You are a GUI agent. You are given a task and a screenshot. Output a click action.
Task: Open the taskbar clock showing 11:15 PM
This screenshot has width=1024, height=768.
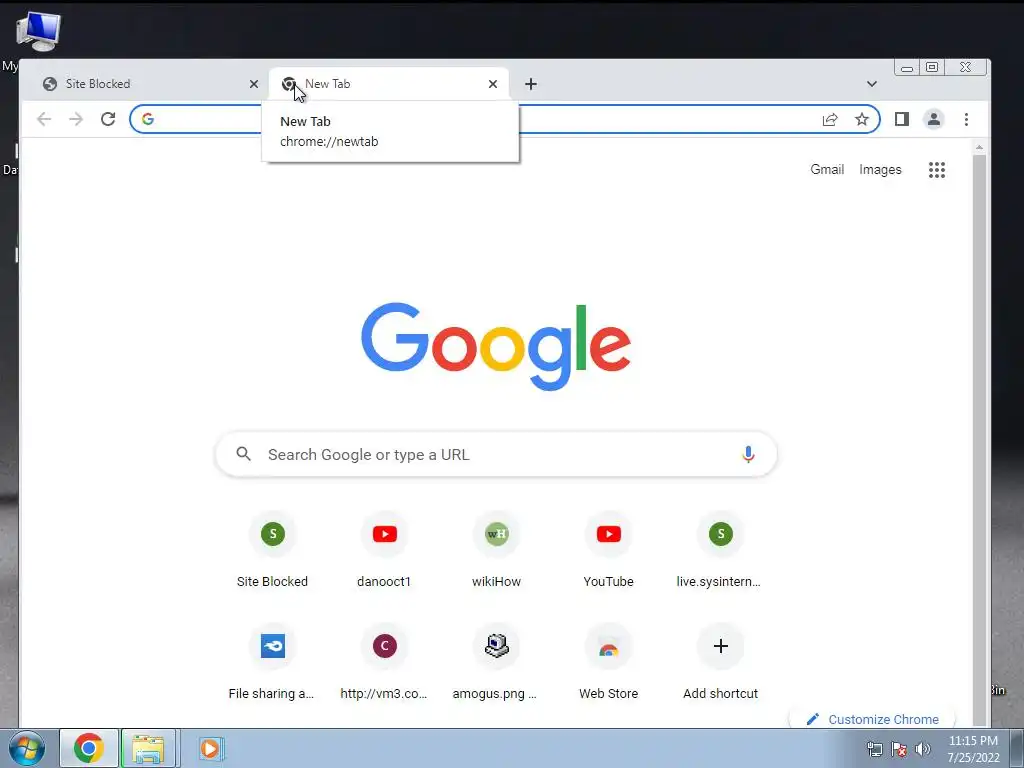[x=973, y=749]
